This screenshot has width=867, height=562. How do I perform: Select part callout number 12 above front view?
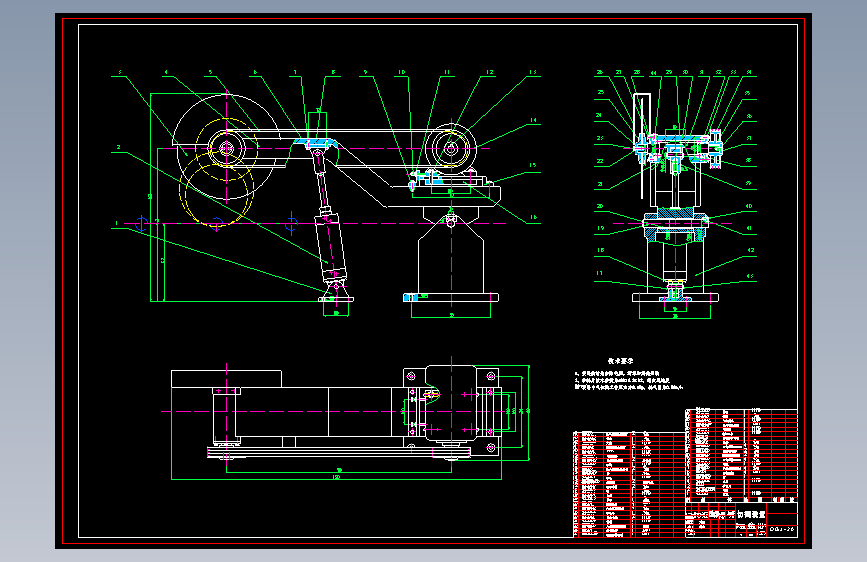click(490, 72)
